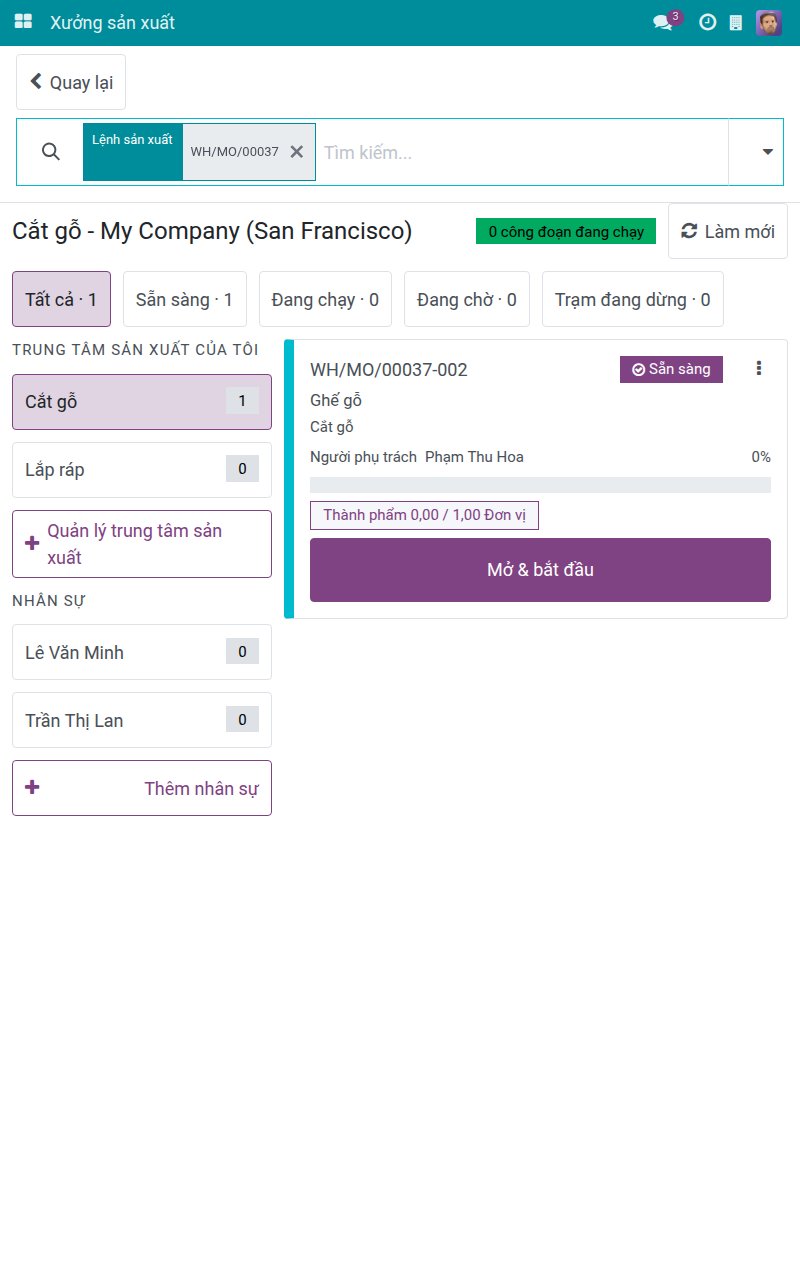Remove the WH/MO/00037 filter facet
This screenshot has width=800, height=1280.
click(296, 152)
